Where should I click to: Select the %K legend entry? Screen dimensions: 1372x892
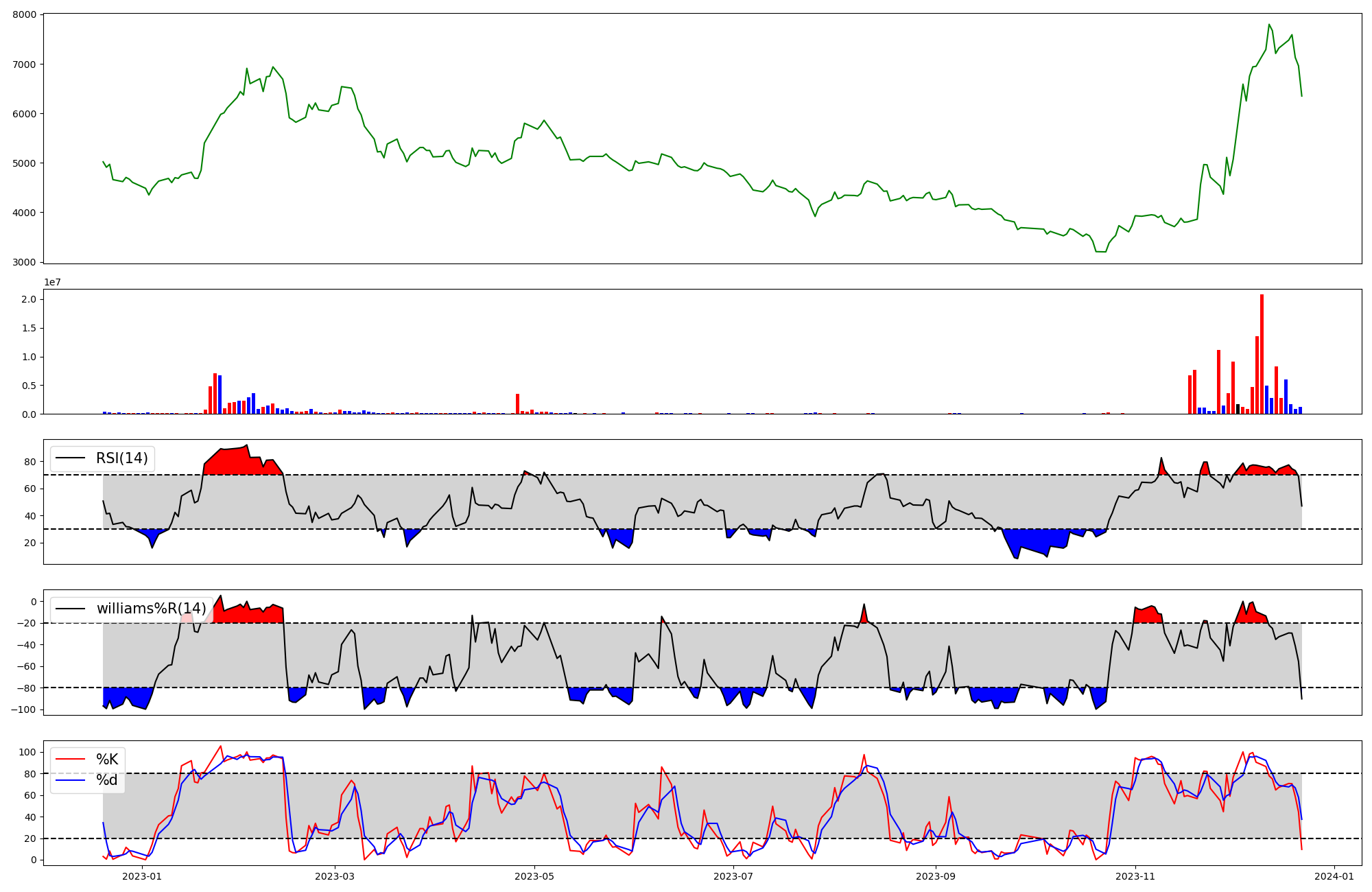coord(107,760)
